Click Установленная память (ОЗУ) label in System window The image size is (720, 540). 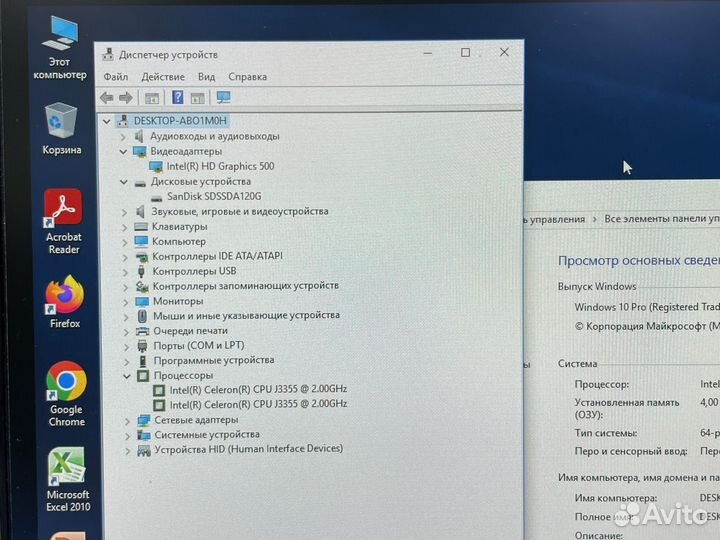pyautogui.click(x=627, y=408)
